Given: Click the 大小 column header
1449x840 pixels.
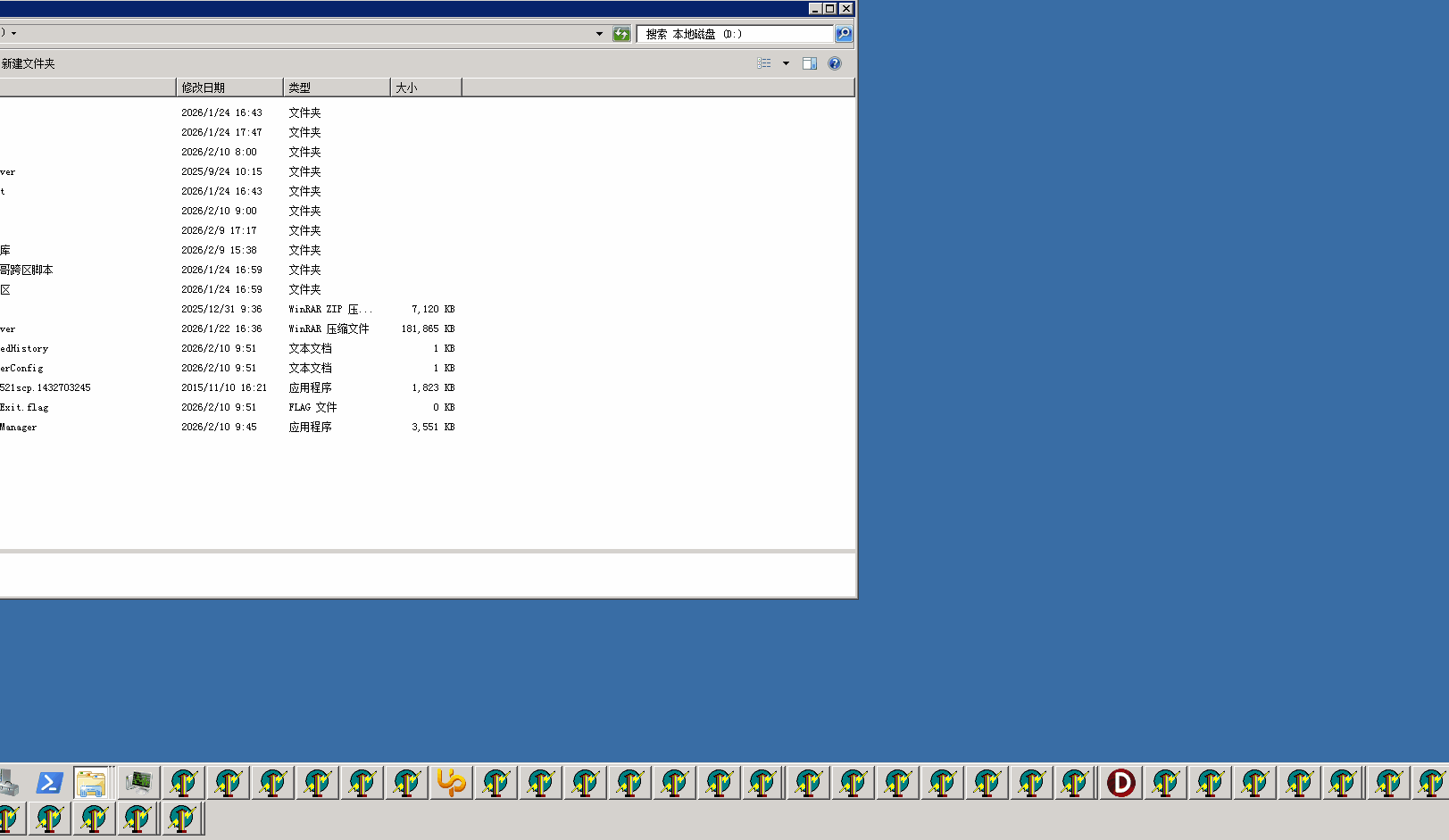Looking at the screenshot, I should pos(425,87).
